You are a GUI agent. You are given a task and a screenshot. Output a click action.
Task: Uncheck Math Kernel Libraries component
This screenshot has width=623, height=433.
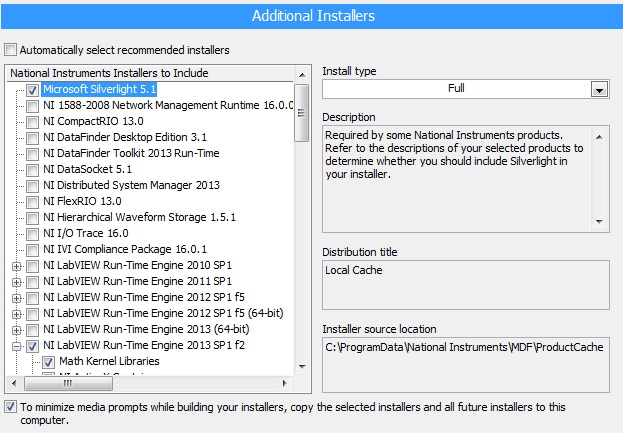coord(48,361)
